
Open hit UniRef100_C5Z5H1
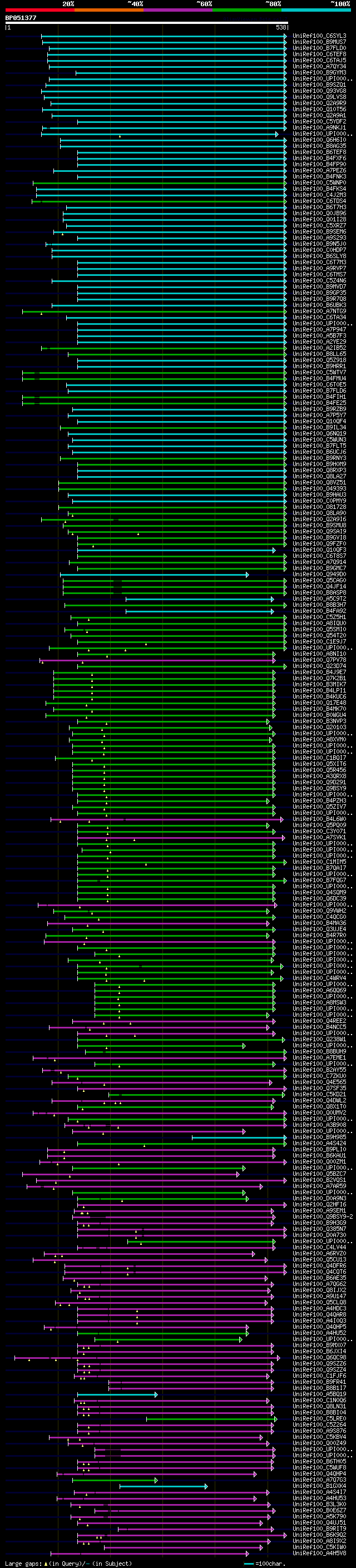coord(319,617)
